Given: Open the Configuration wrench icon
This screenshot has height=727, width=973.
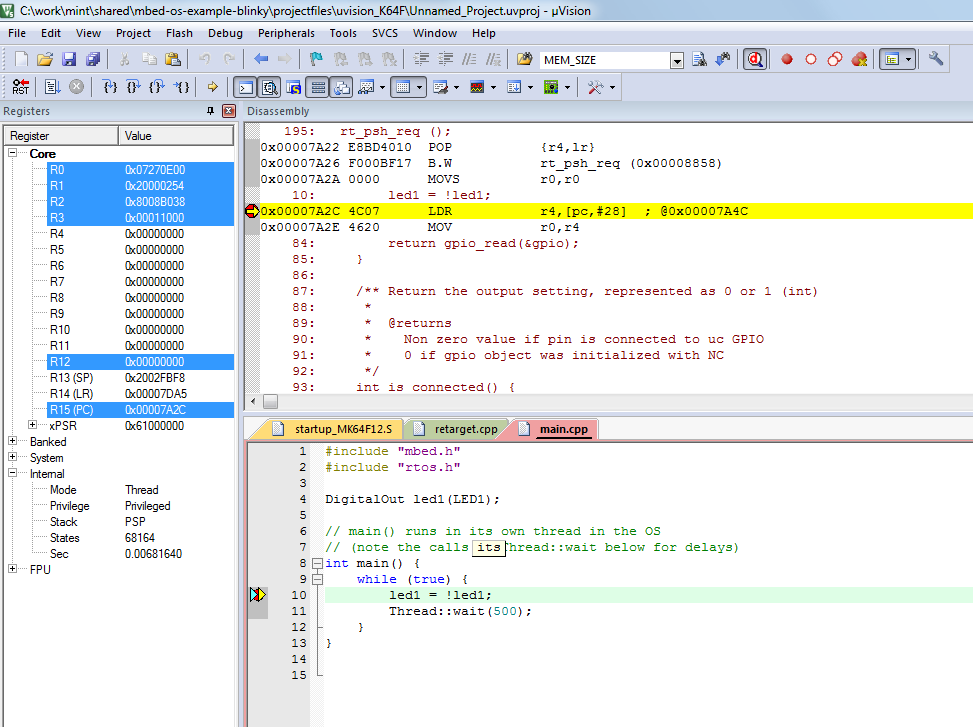Looking at the screenshot, I should click(936, 60).
